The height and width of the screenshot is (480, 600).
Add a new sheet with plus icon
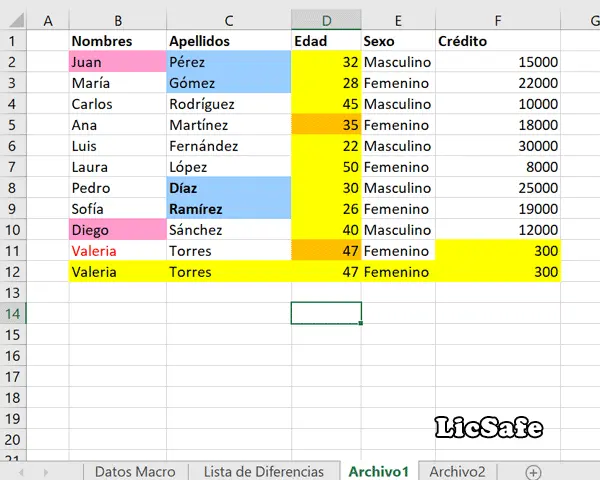tap(533, 472)
